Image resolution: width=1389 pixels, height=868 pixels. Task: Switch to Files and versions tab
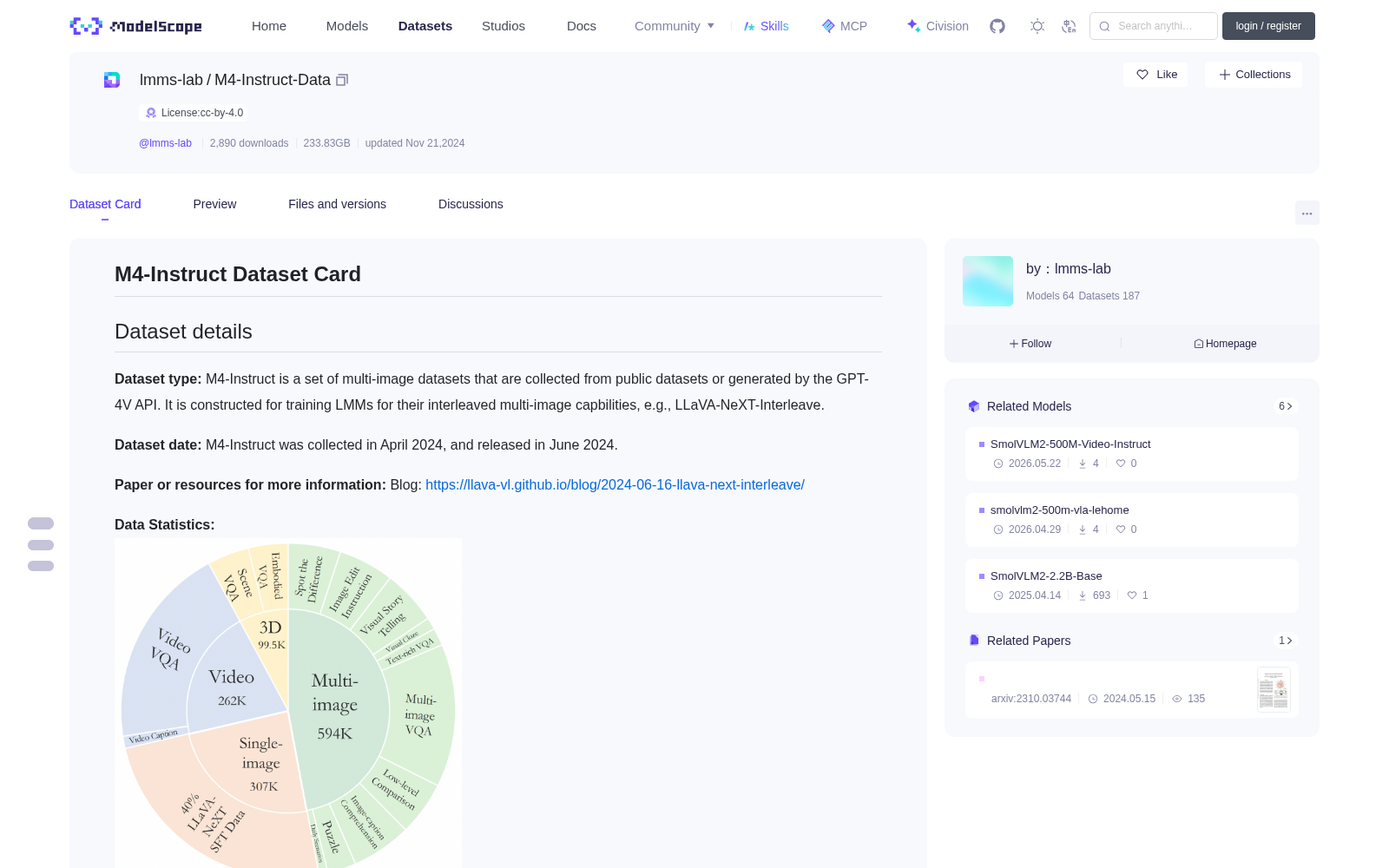pyautogui.click(x=337, y=204)
